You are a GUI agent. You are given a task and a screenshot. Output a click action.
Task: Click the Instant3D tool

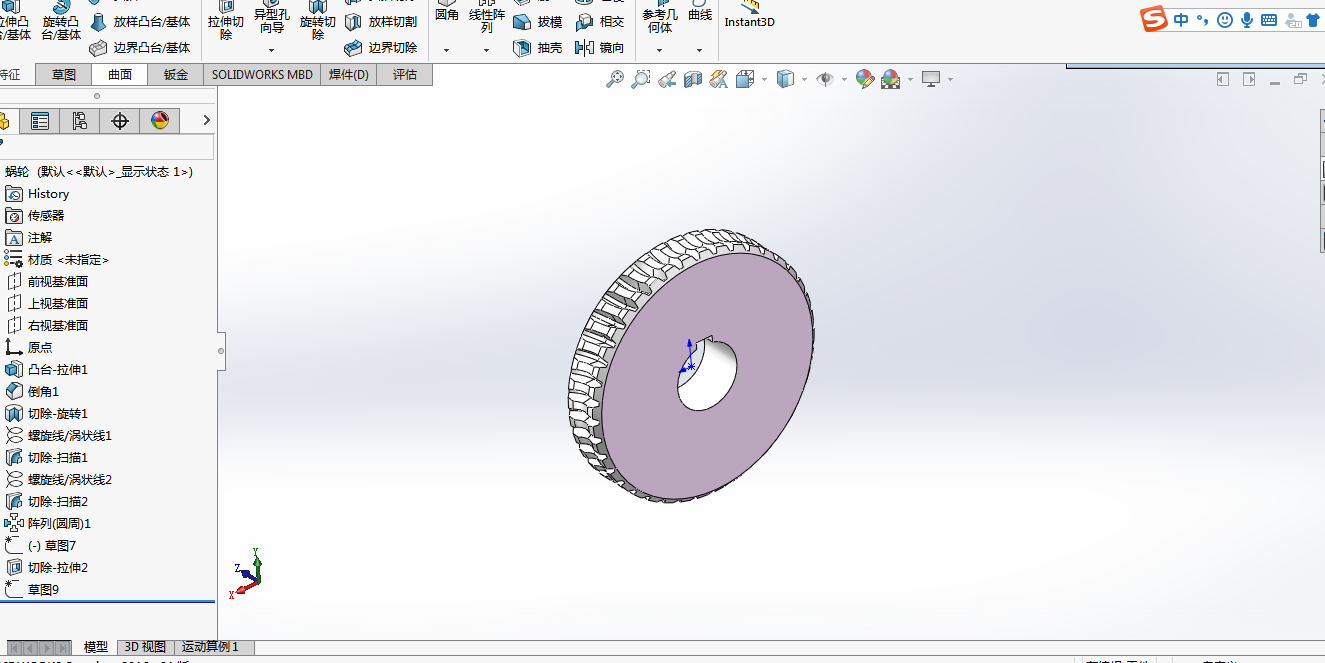[749, 15]
